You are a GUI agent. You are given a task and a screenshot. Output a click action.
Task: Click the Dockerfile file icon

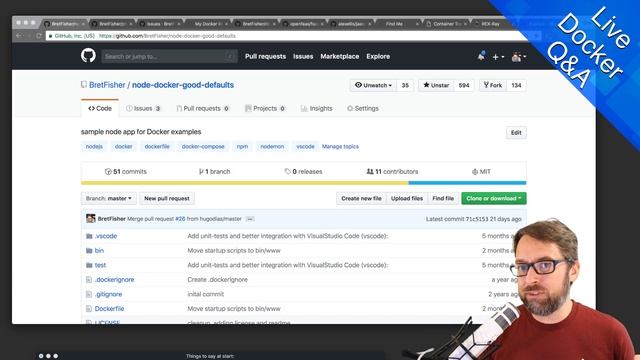(89, 309)
